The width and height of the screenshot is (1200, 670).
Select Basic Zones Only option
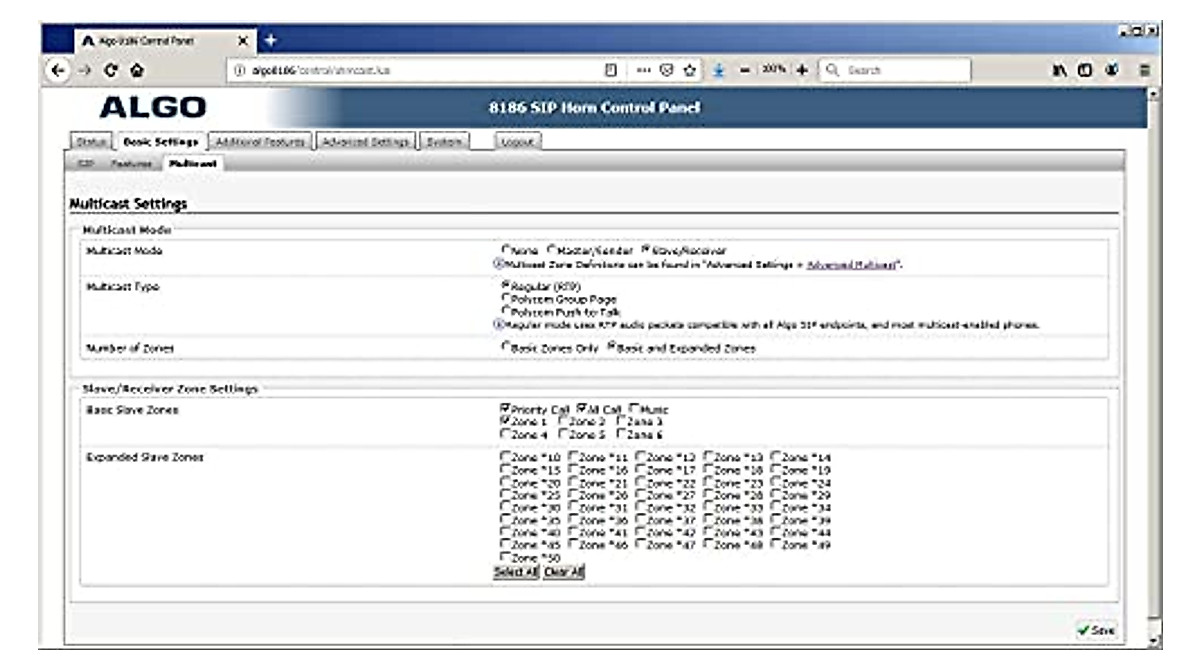505,348
